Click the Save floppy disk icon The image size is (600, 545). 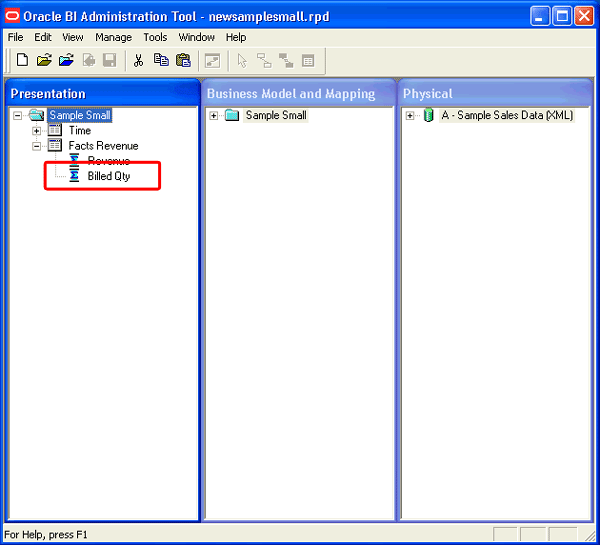109,60
